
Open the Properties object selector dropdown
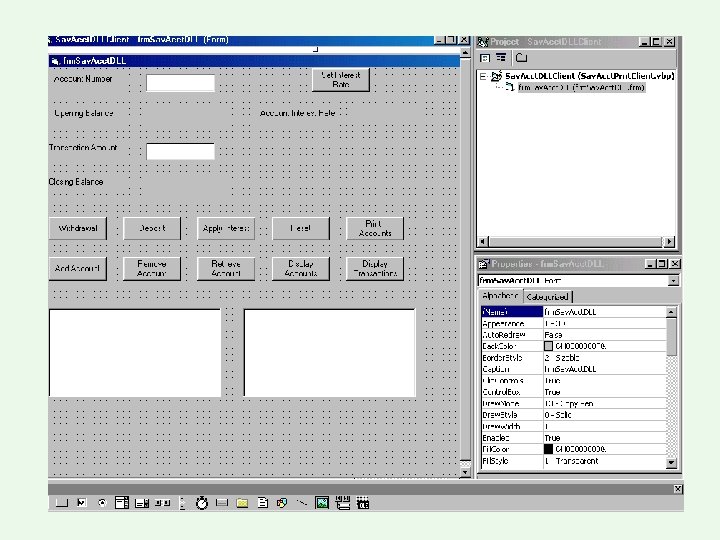[673, 281]
